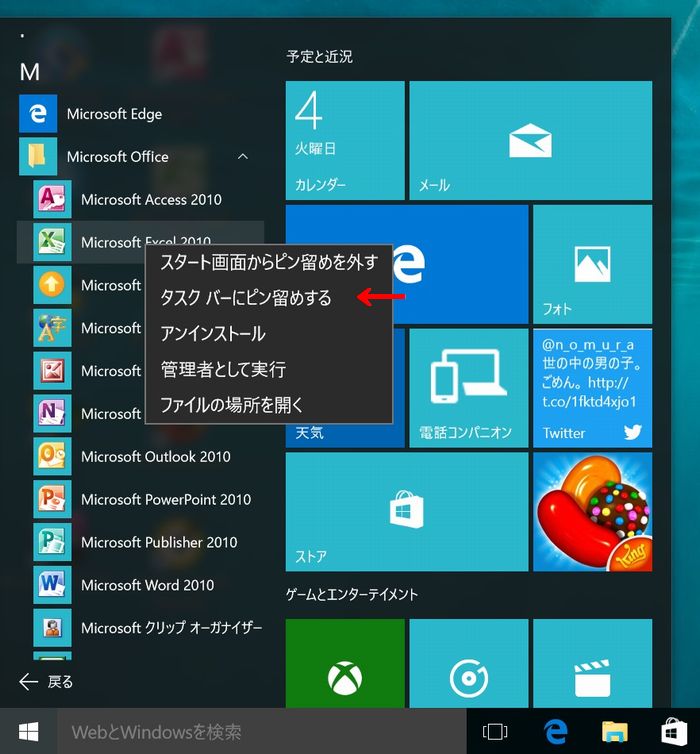
Task: Click the Office Picture Manager icon
Action: click(52, 370)
